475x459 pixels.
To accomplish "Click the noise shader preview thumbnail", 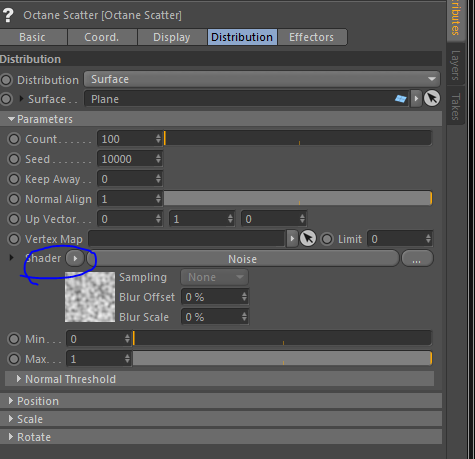I will pos(90,297).
